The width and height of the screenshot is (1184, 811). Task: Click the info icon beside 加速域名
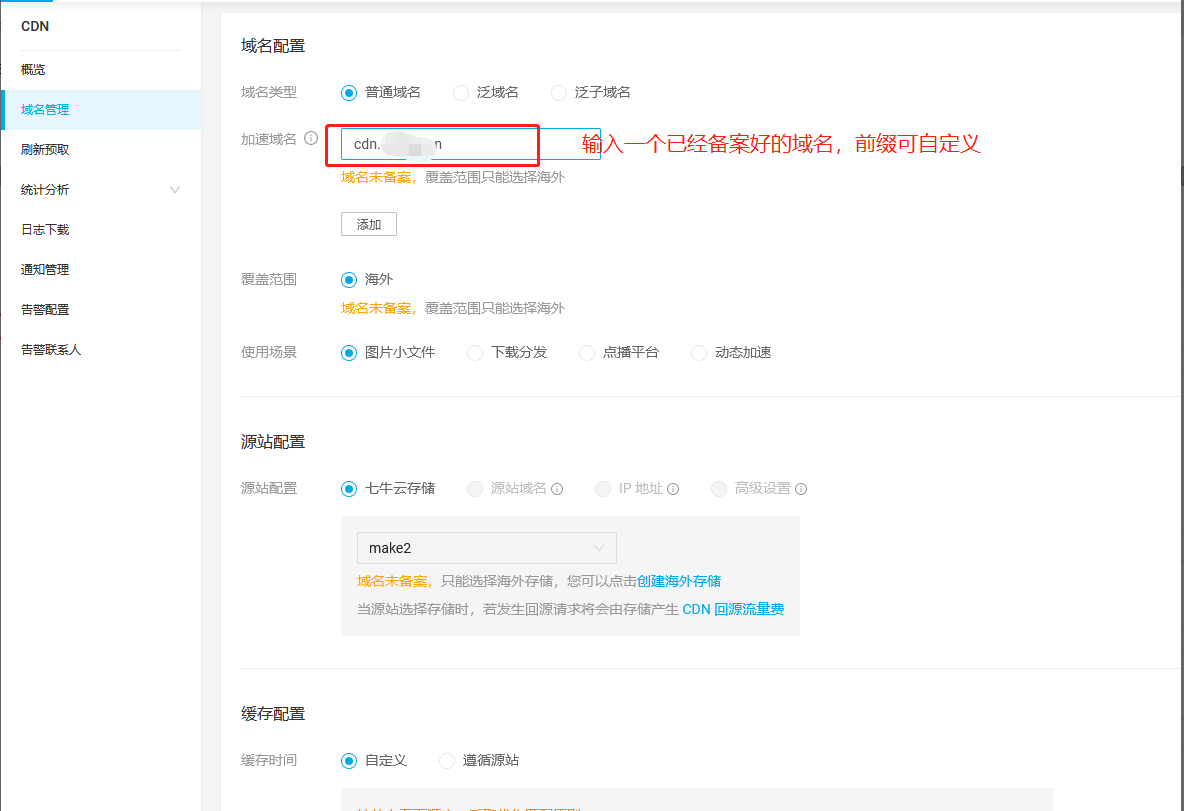tap(310, 138)
